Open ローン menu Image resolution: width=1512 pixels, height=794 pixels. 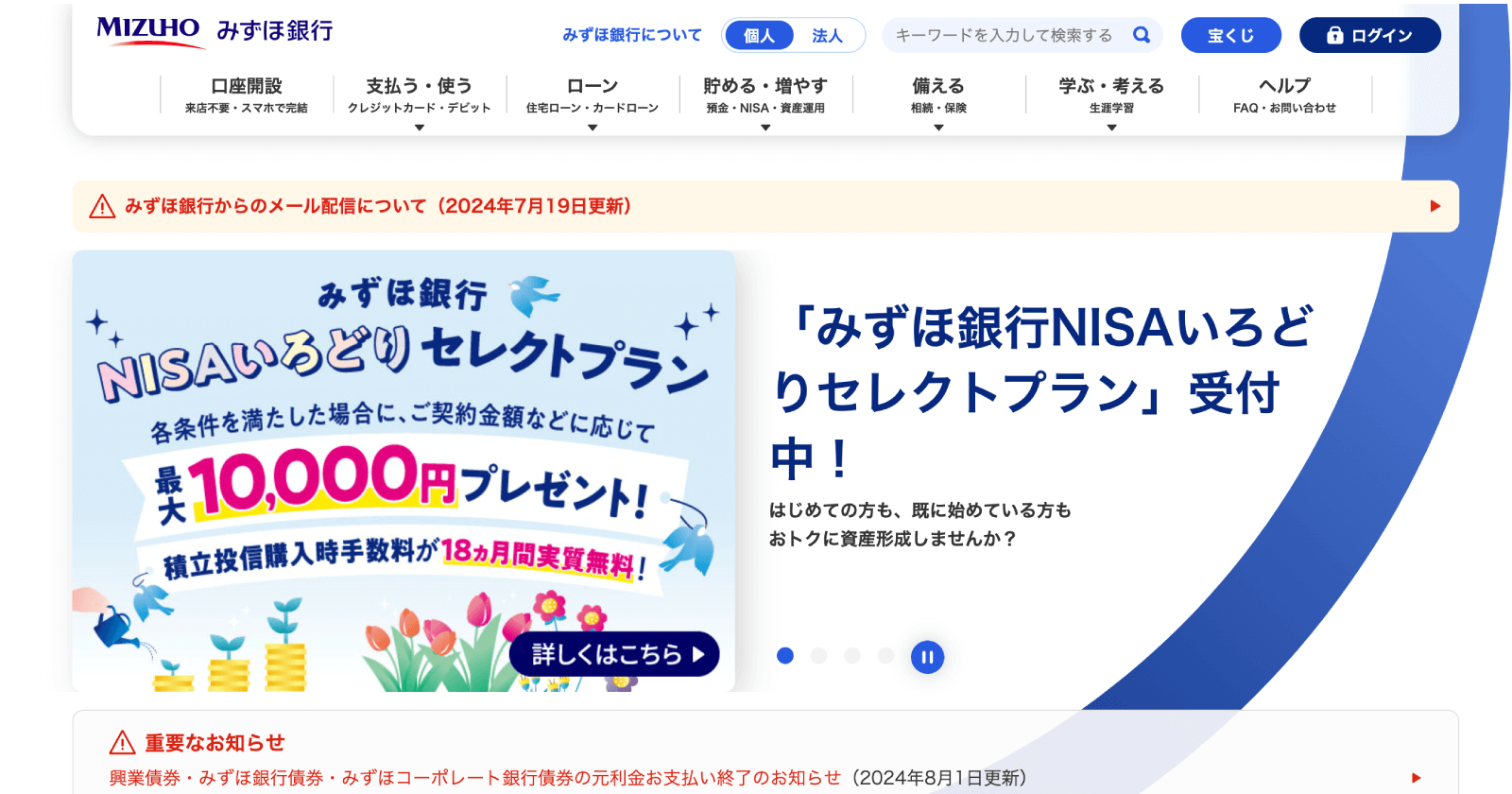[x=593, y=95]
